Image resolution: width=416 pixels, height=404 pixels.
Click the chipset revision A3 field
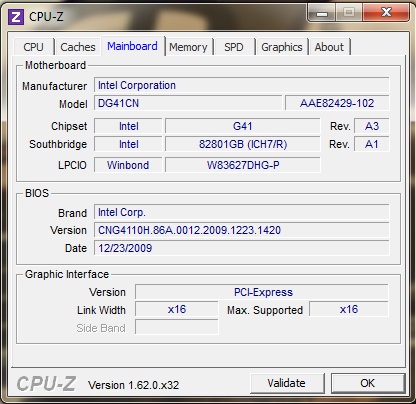click(372, 126)
